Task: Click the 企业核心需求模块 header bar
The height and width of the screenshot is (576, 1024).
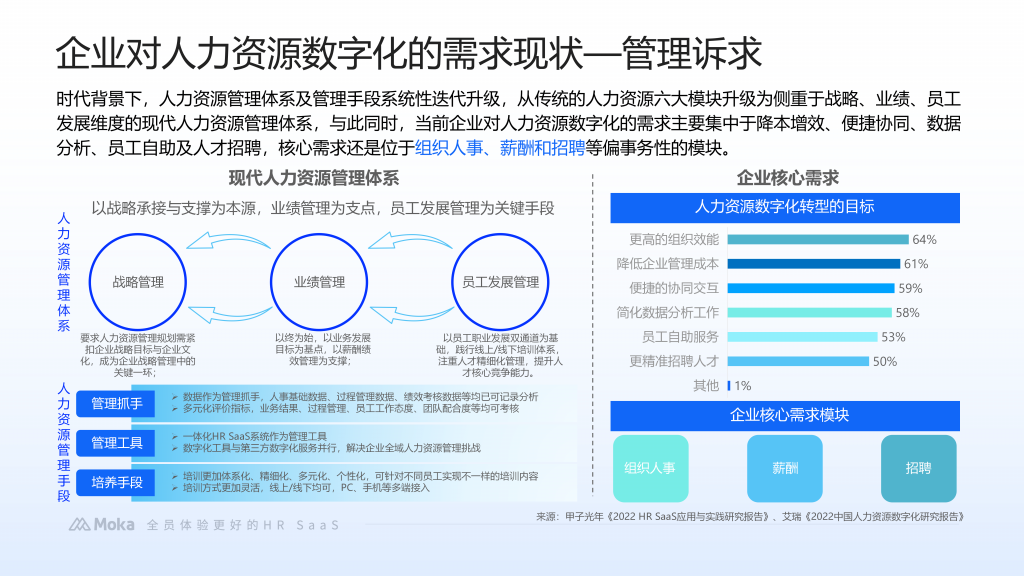Action: point(785,415)
